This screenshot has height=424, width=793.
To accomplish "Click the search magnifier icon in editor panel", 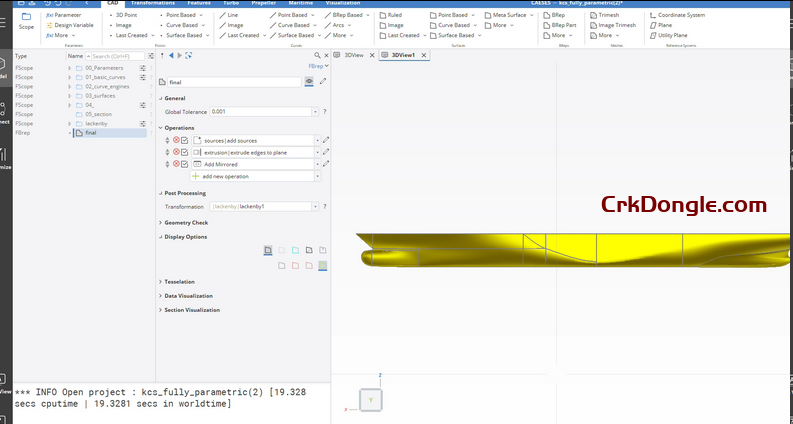I will tap(317, 56).
